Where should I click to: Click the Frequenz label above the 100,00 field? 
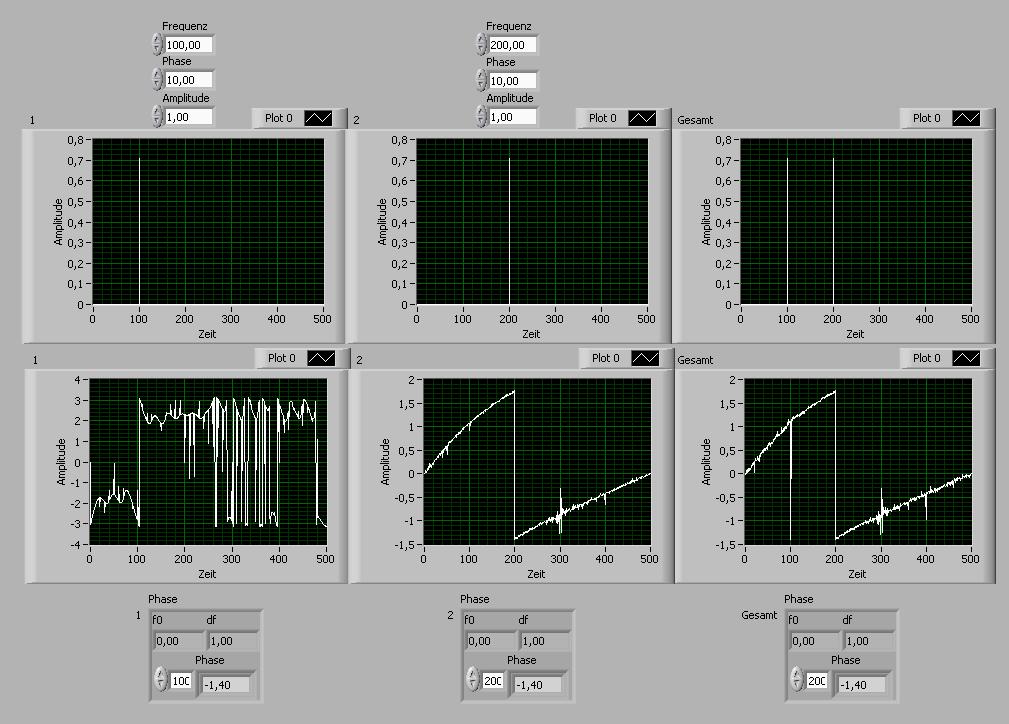[185, 26]
